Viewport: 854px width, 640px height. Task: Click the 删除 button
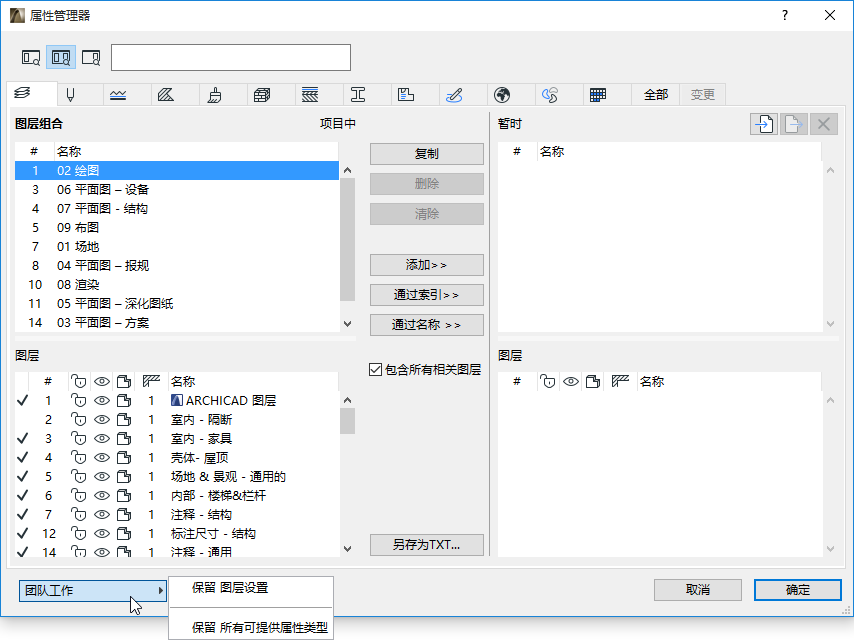[x=426, y=184]
